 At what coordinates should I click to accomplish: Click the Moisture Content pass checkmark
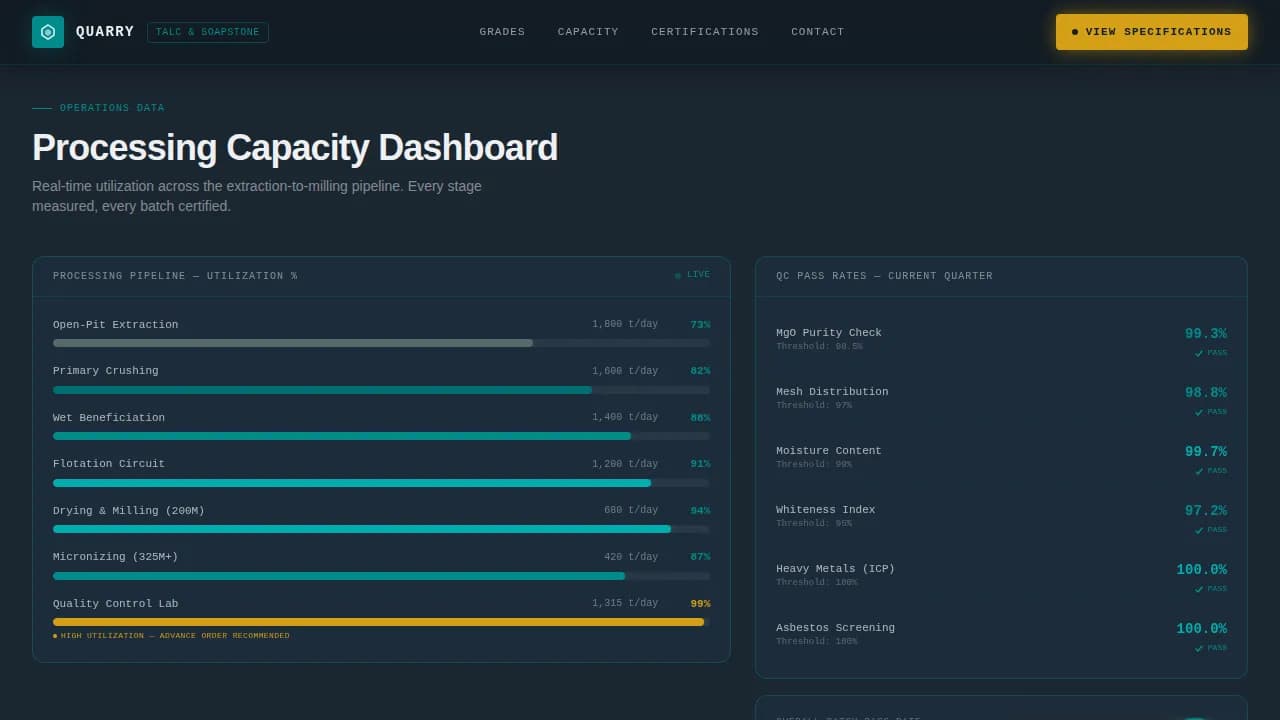pos(1199,471)
